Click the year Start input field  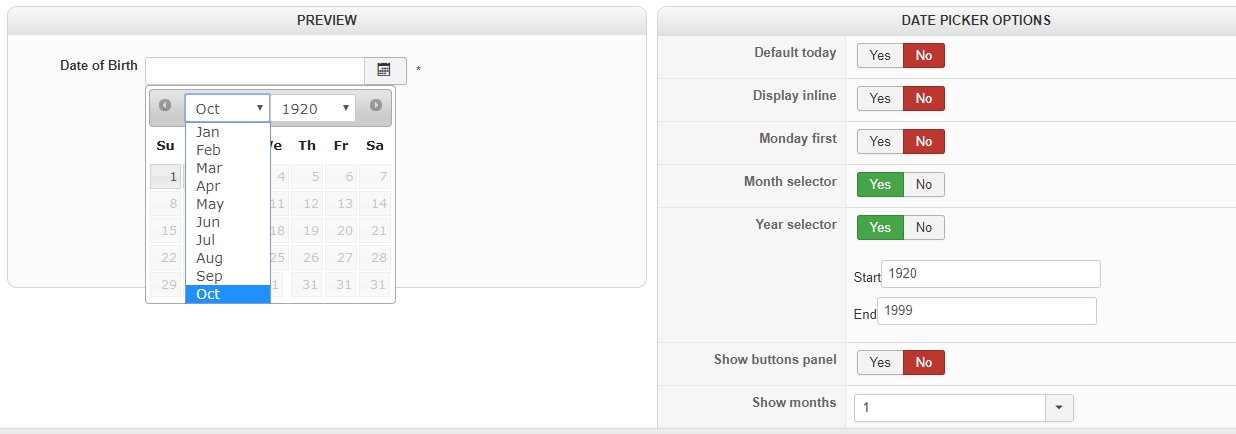pos(990,274)
